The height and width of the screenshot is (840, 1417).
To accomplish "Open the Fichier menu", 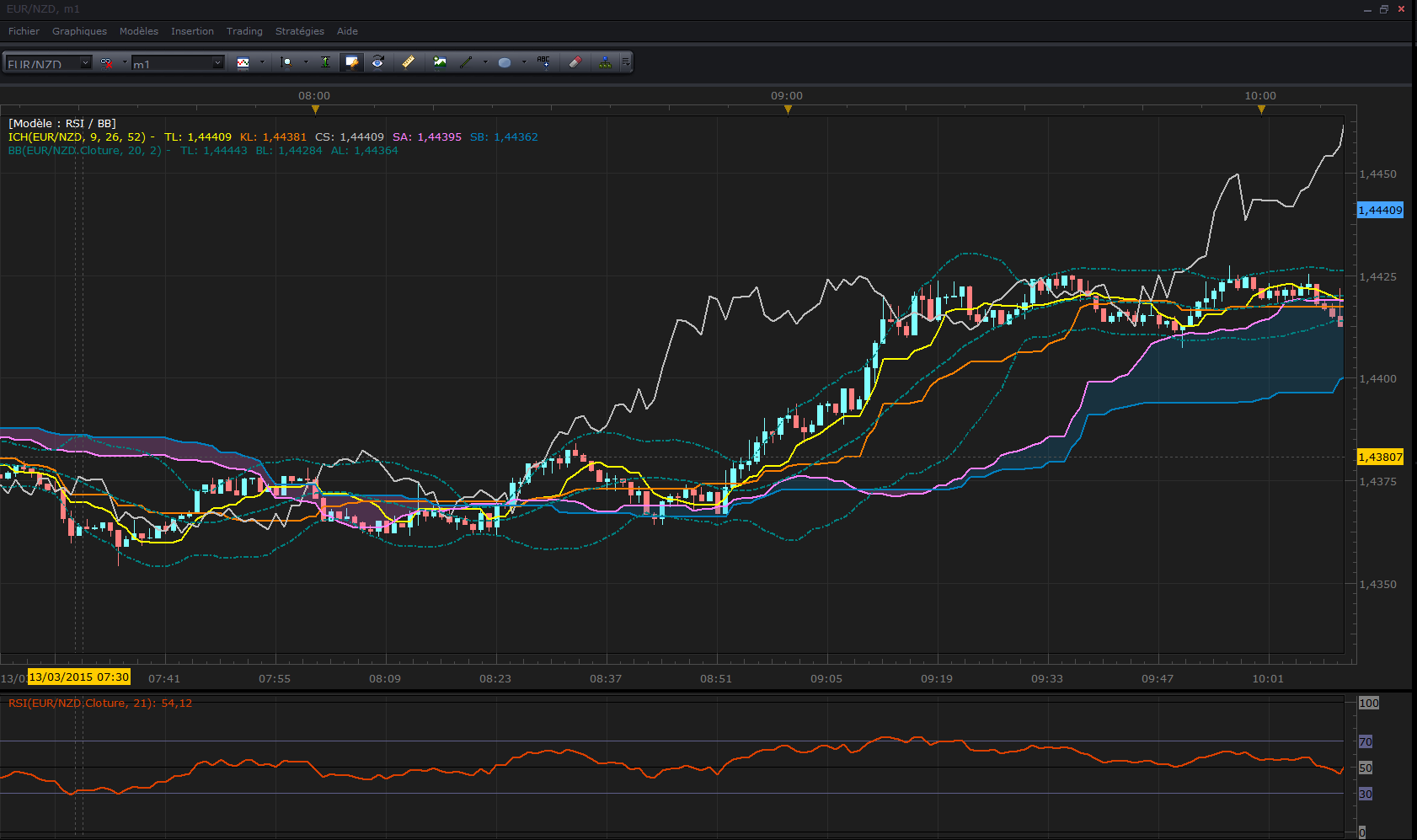I will (x=24, y=31).
